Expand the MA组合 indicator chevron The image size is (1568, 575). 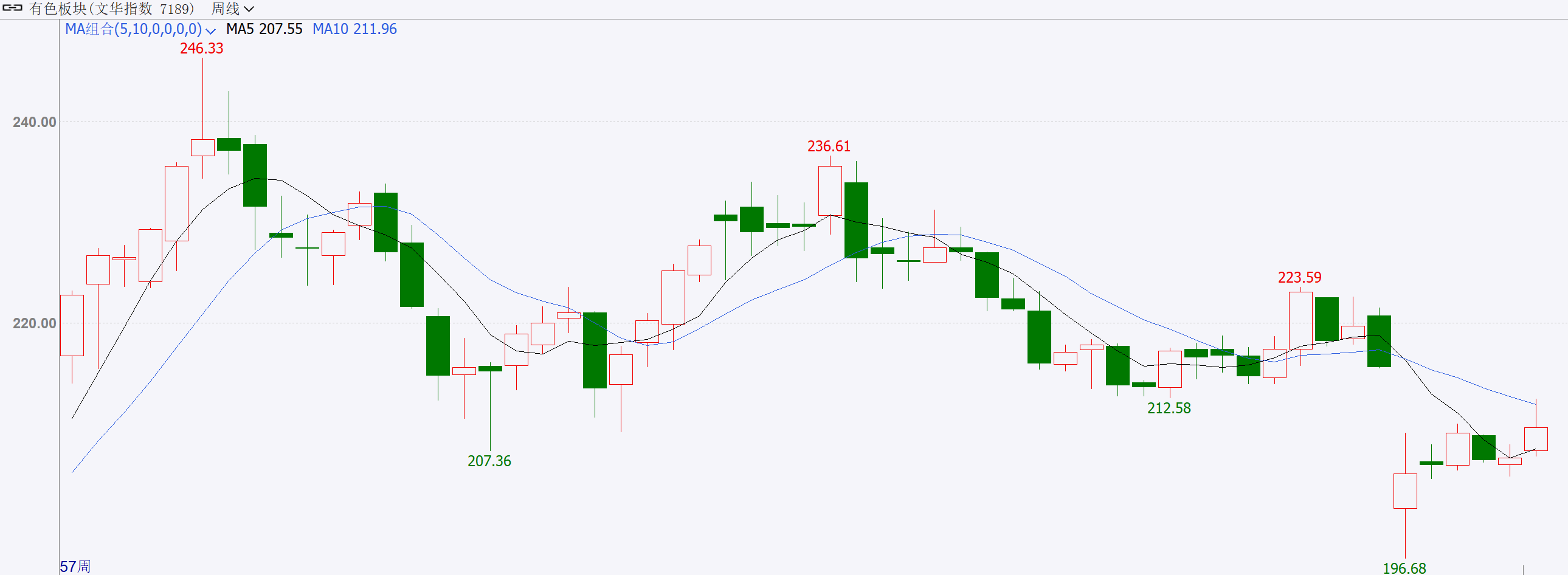pos(210,30)
